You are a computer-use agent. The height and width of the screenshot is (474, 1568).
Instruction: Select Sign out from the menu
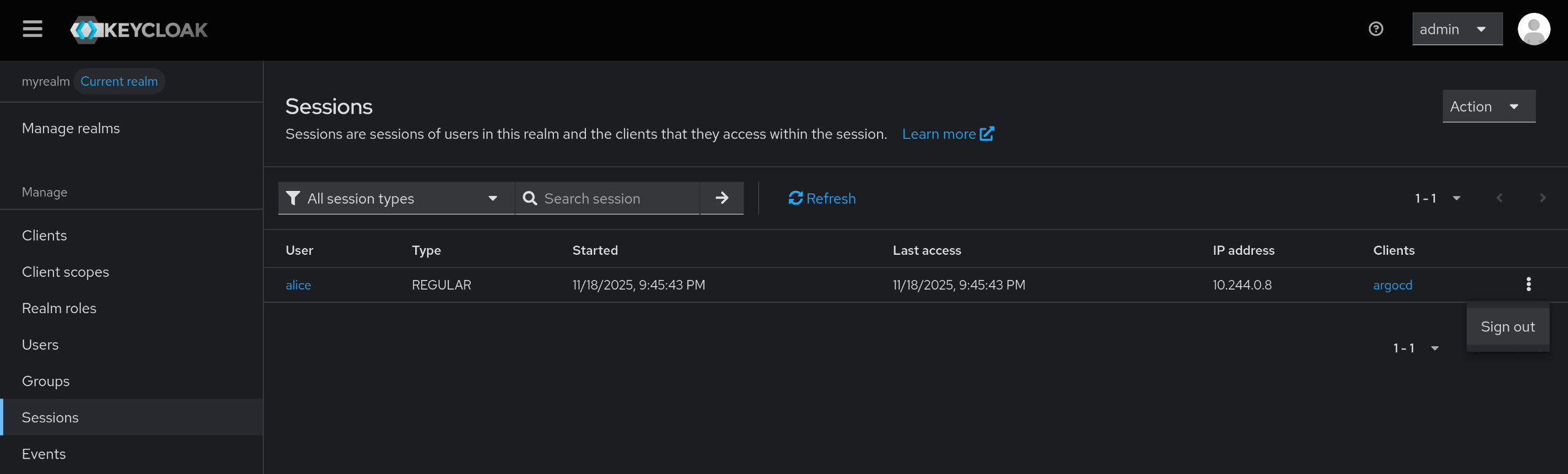(x=1507, y=327)
